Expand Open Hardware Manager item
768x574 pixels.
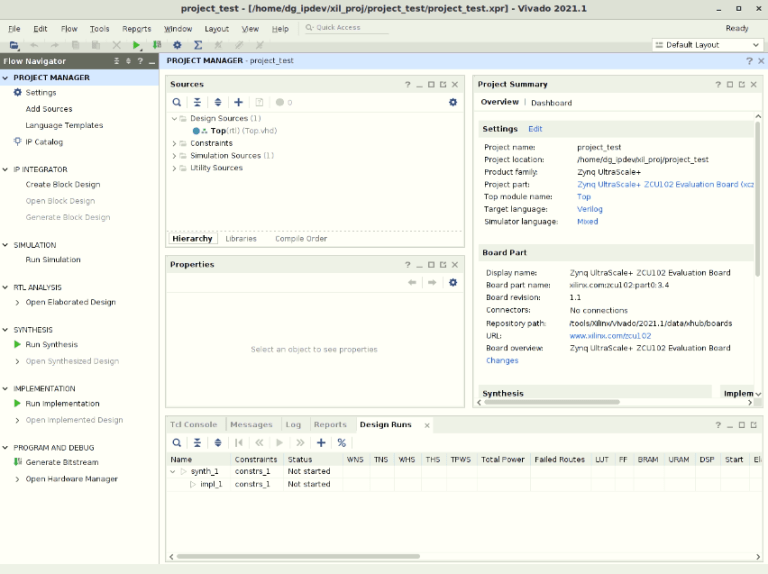click(18, 479)
